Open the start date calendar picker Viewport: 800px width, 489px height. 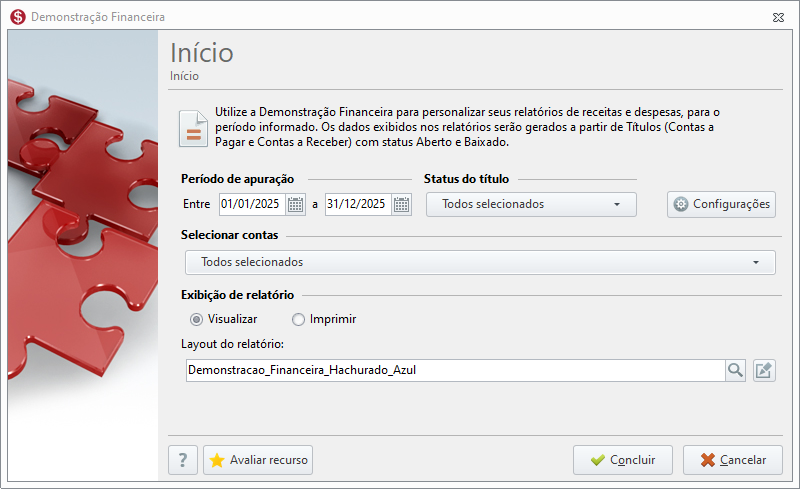tap(296, 204)
